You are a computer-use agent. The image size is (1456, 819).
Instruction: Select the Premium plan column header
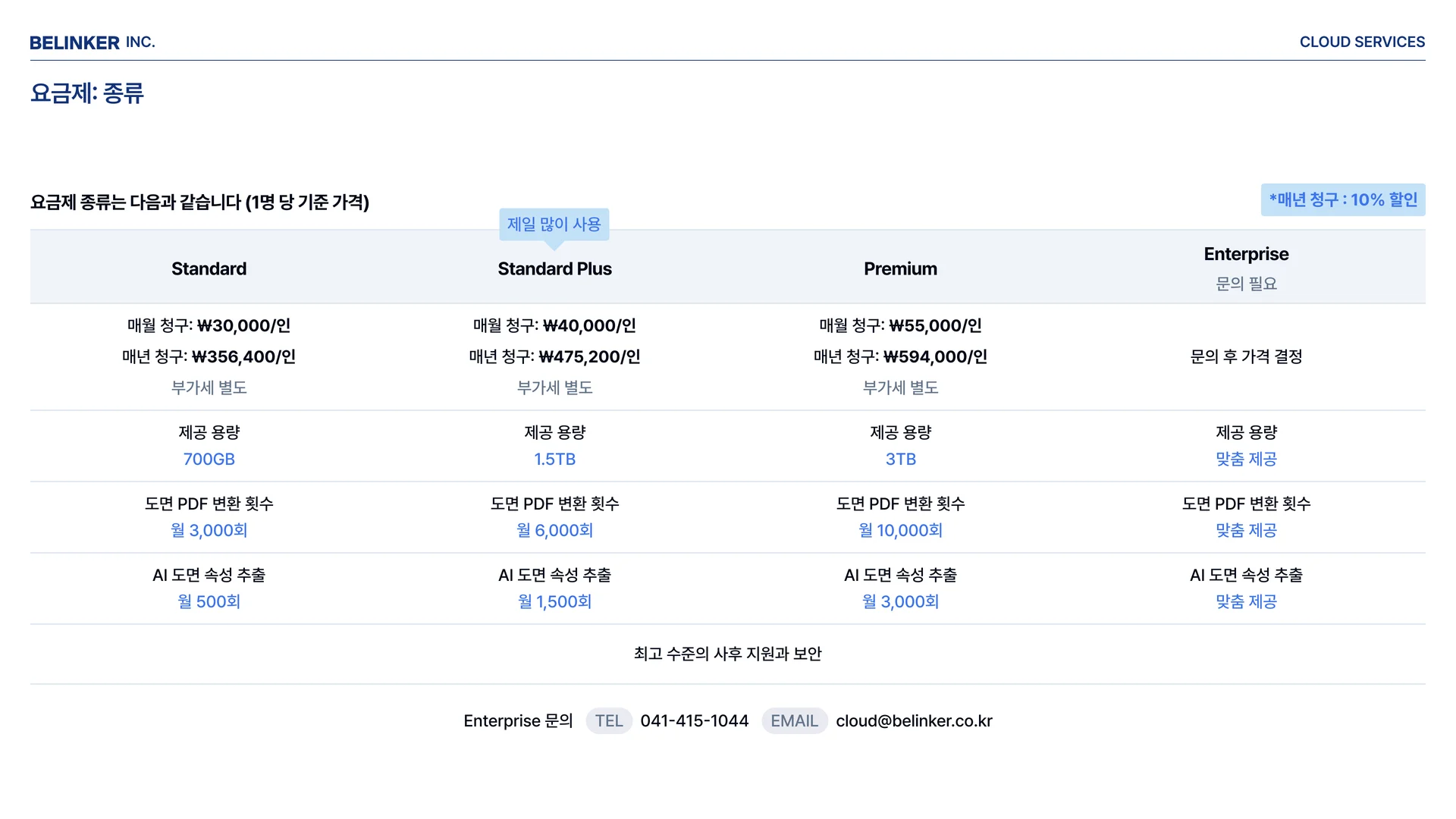point(900,269)
